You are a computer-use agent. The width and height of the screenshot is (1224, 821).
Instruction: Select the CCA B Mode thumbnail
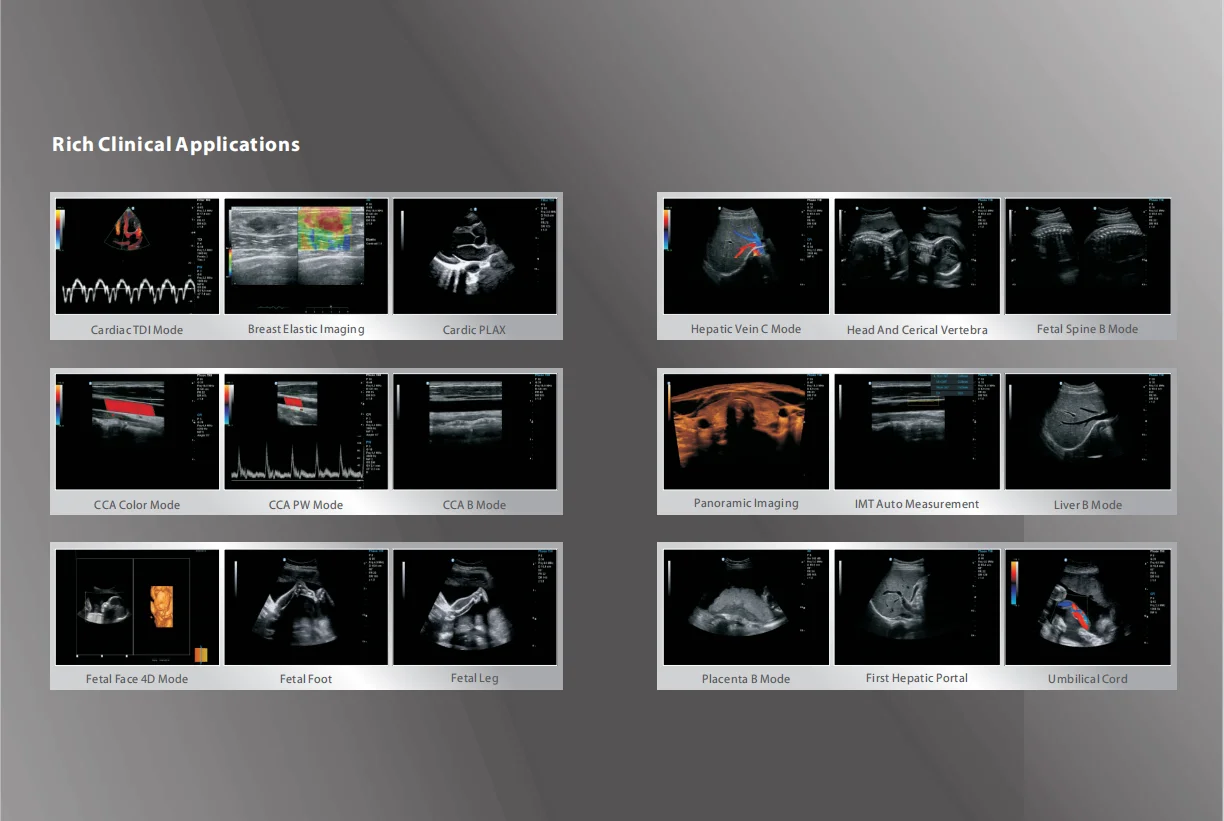pyautogui.click(x=475, y=432)
